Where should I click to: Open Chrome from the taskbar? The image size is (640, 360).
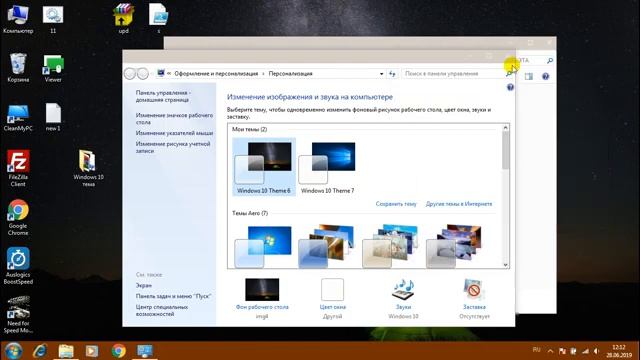[x=118, y=351]
